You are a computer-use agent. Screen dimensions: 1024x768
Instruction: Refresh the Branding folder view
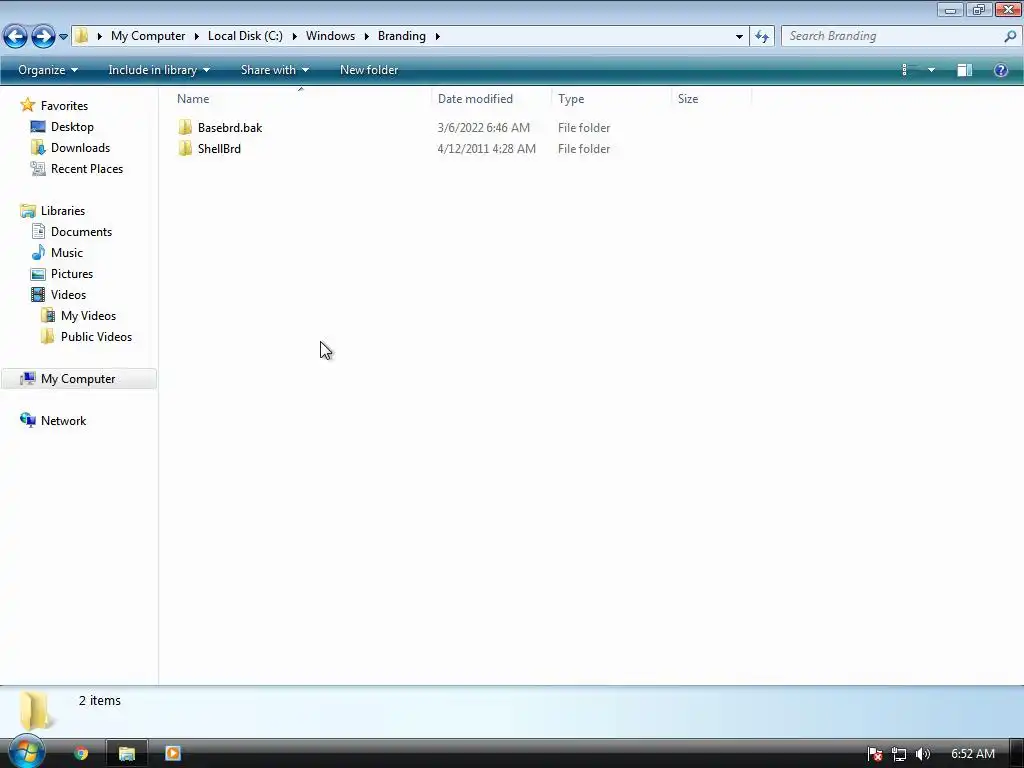pyautogui.click(x=762, y=37)
